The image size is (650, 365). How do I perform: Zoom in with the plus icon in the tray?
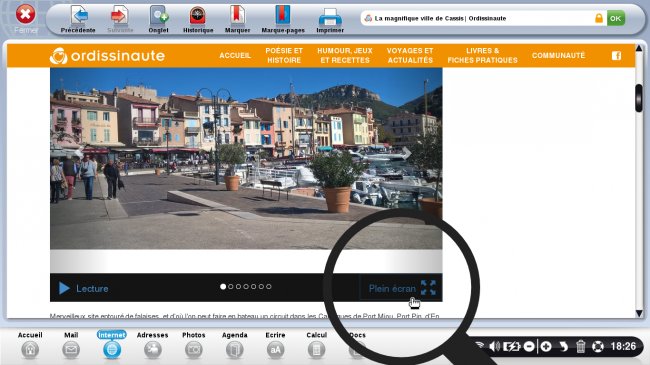(x=546, y=346)
